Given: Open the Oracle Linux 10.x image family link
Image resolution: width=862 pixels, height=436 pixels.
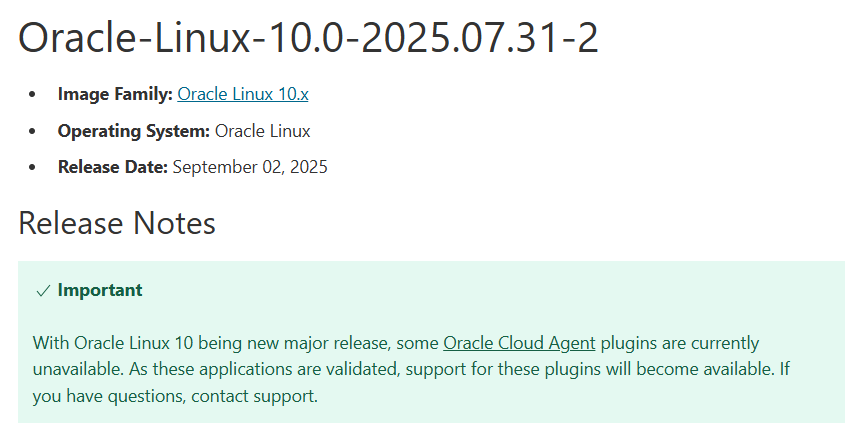Looking at the screenshot, I should [242, 94].
